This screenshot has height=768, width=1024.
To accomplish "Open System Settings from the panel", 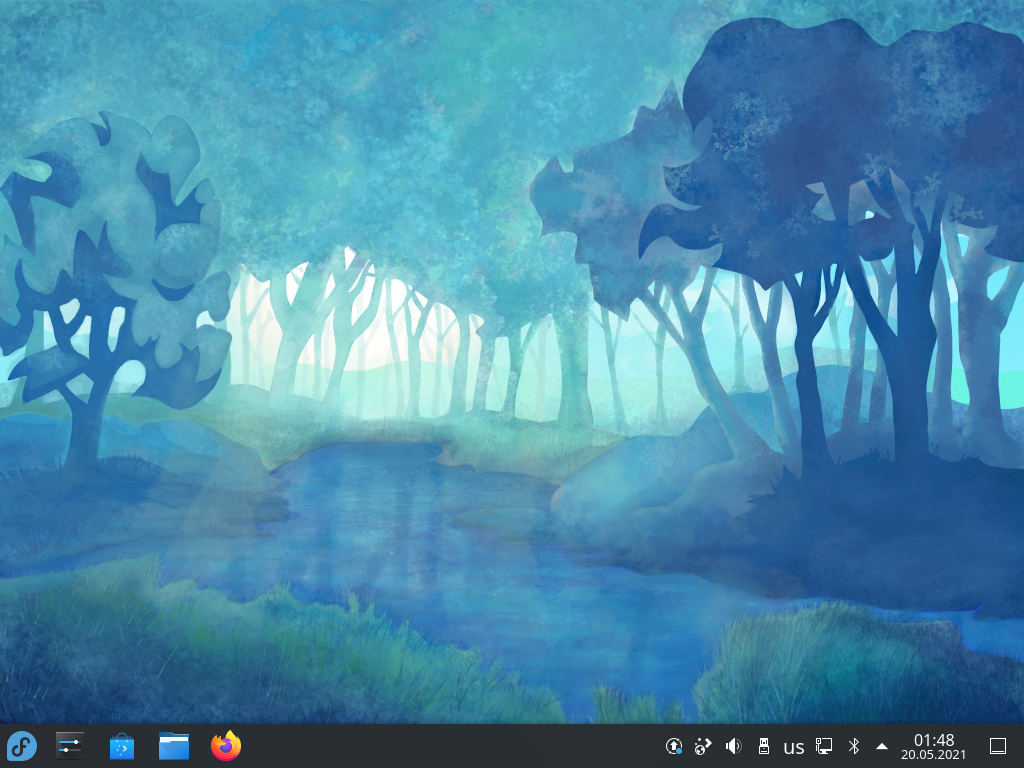I will [69, 746].
